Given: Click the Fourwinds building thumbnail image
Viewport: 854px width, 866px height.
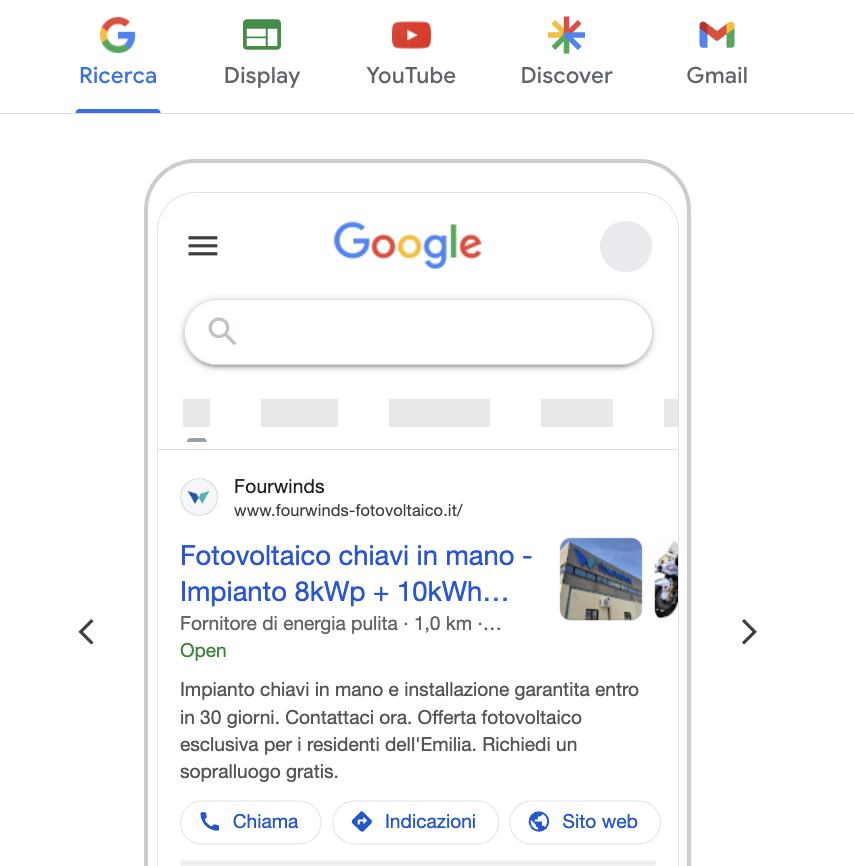Looking at the screenshot, I should point(600,579).
